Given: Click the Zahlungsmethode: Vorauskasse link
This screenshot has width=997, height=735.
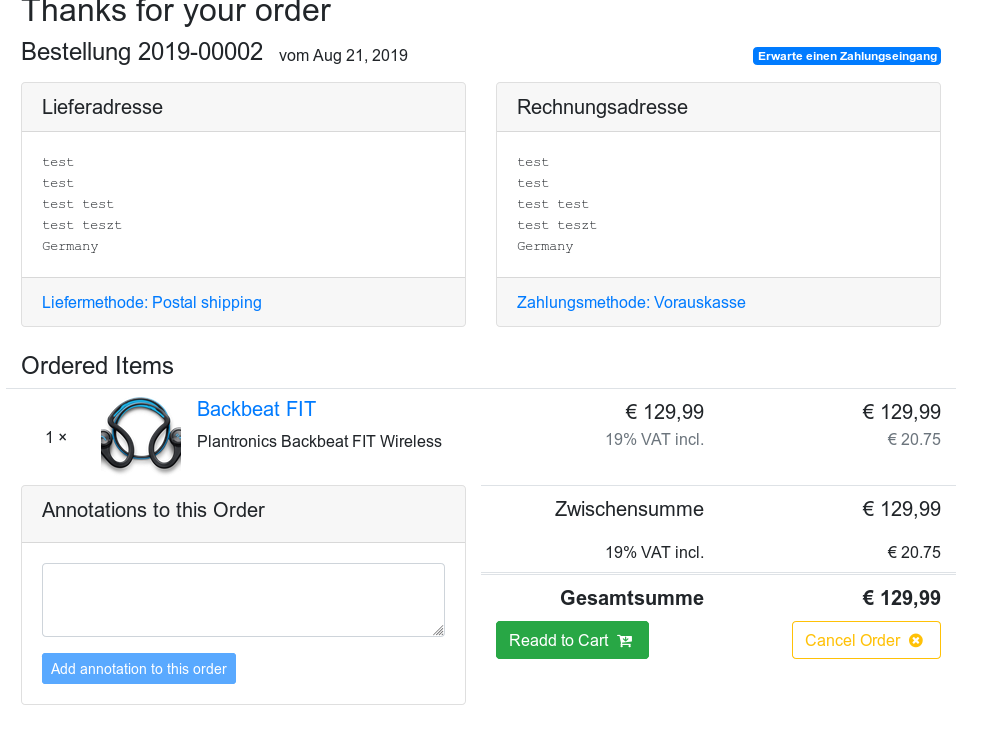Looking at the screenshot, I should 631,302.
